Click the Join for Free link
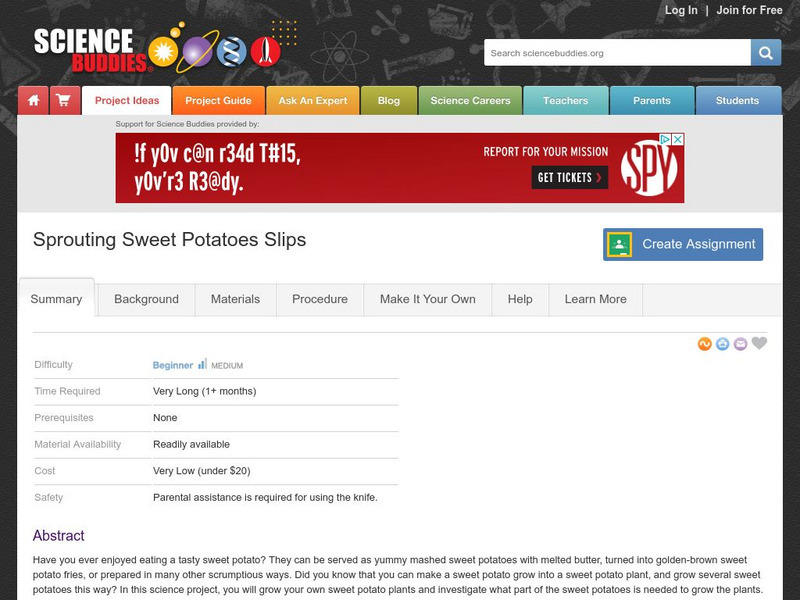The image size is (800, 600). (x=749, y=10)
